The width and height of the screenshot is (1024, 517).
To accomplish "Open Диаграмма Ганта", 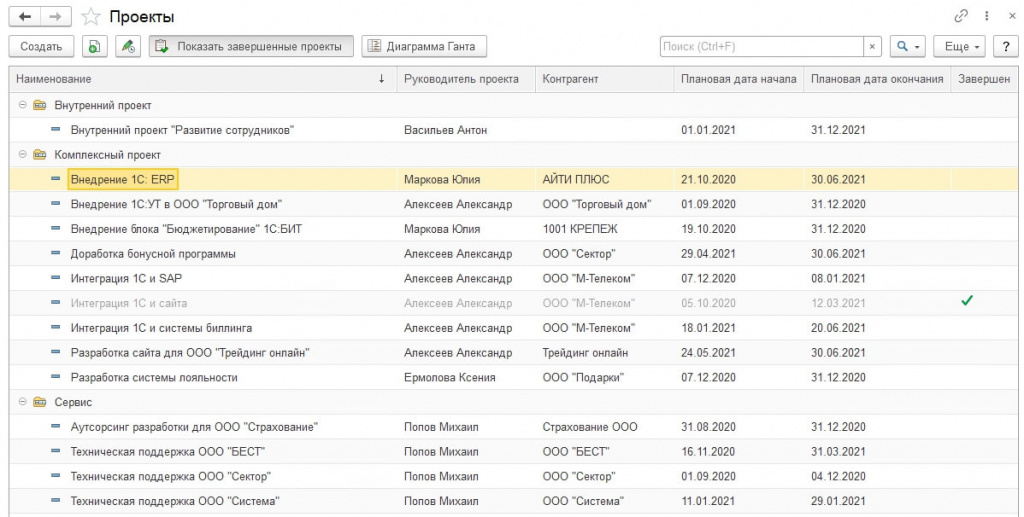I will click(x=423, y=46).
